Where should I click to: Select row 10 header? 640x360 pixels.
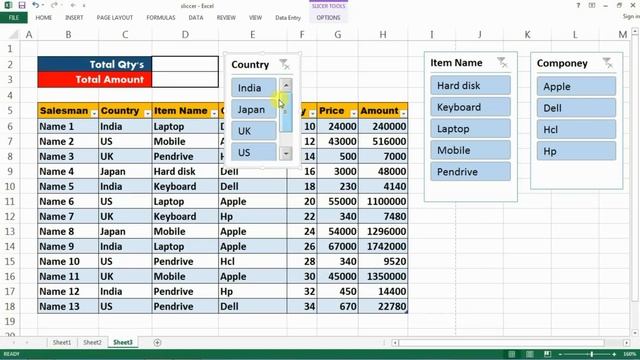tap(10, 187)
